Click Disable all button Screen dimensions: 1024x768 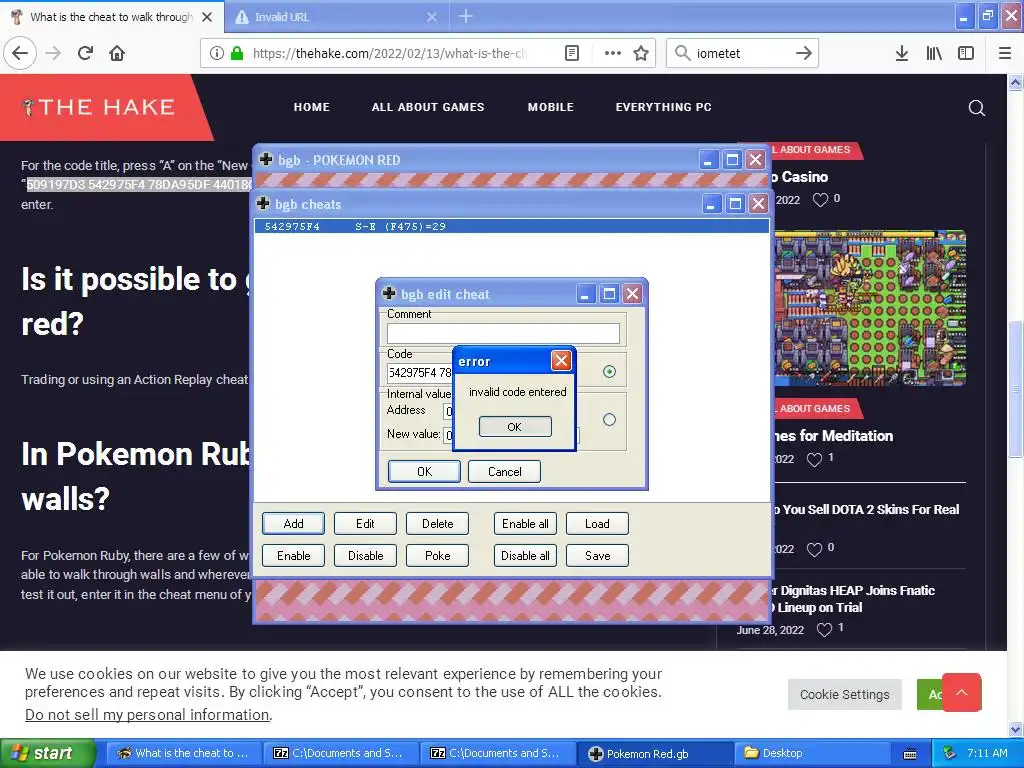pos(525,556)
